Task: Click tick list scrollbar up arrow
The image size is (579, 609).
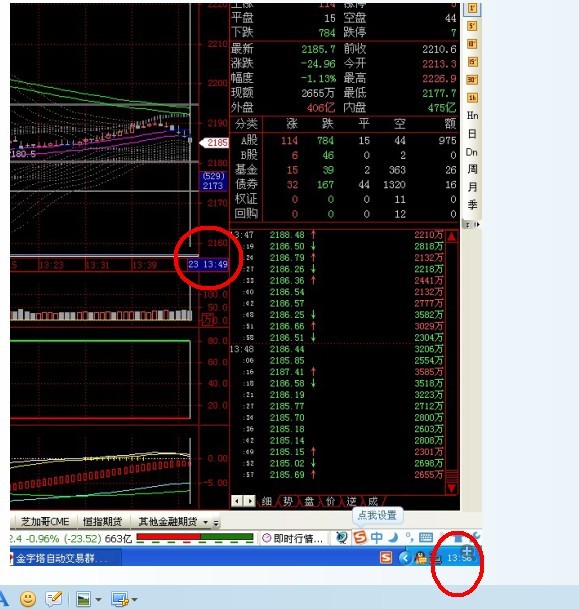Action: [x=452, y=237]
